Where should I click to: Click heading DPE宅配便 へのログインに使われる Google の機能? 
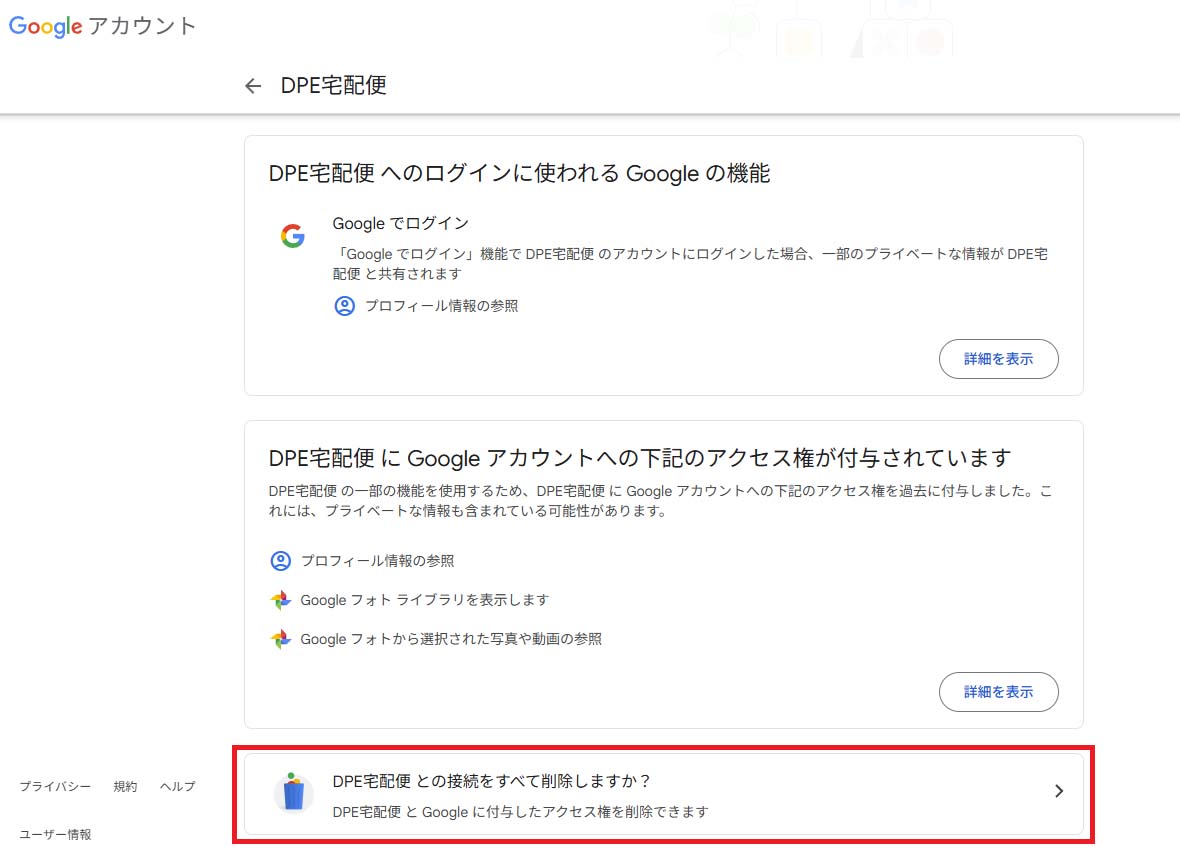519,174
